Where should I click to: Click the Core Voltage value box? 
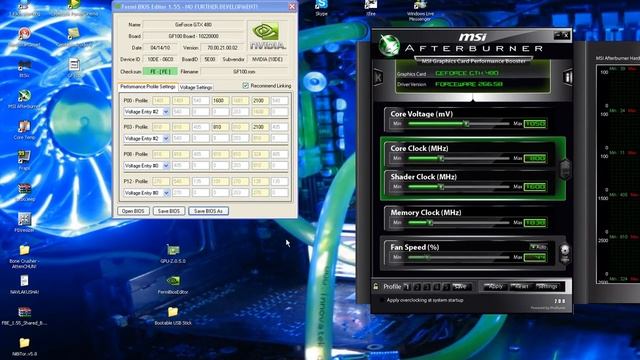tap(535, 124)
